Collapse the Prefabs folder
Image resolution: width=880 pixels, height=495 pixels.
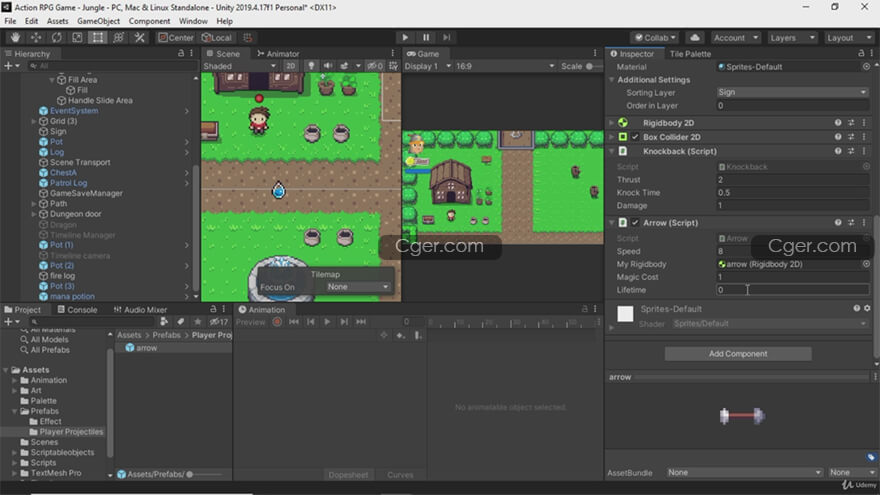pos(15,411)
